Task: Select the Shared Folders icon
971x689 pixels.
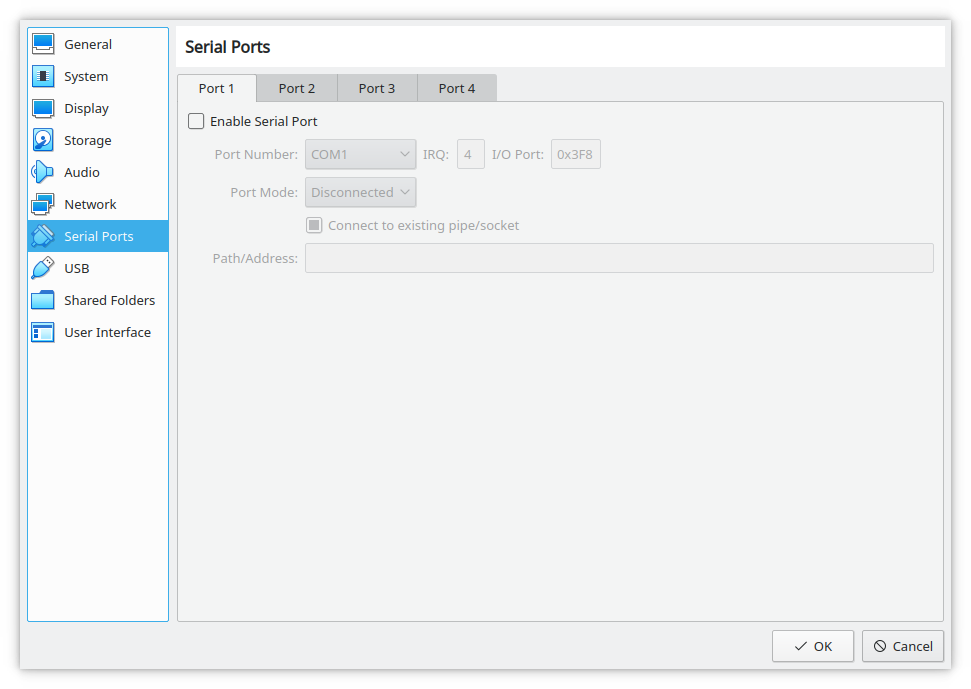Action: [43, 300]
